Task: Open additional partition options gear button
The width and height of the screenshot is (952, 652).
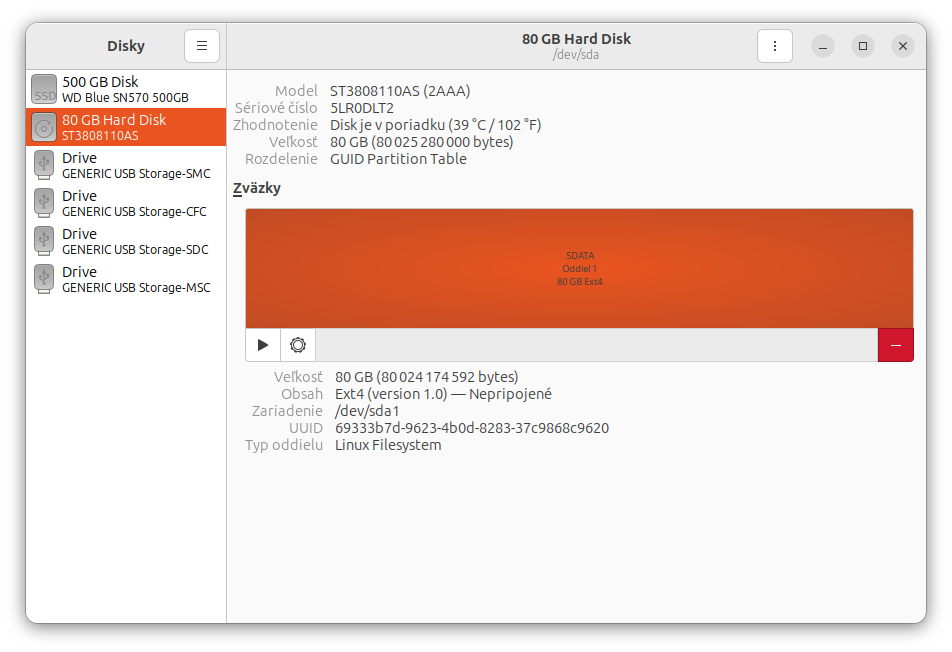Action: (298, 345)
